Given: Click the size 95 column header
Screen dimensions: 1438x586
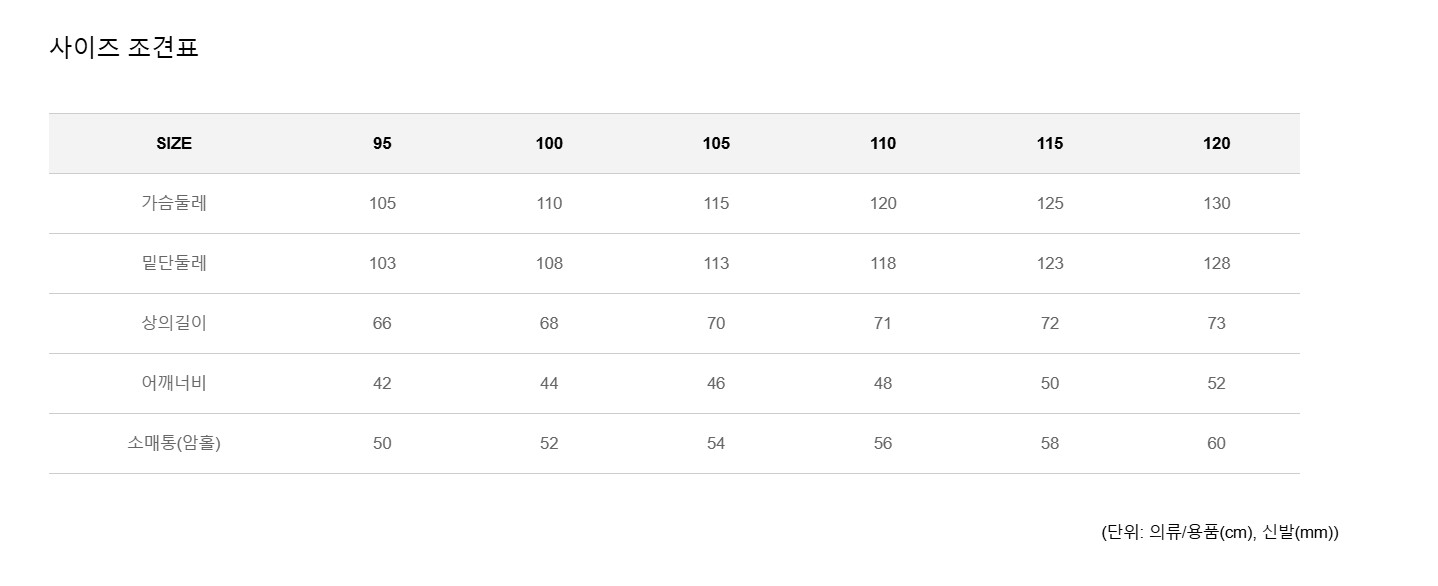Looking at the screenshot, I should tap(382, 143).
